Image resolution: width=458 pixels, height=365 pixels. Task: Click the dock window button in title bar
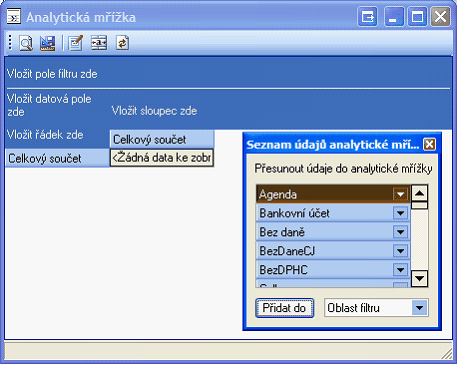tap(368, 16)
